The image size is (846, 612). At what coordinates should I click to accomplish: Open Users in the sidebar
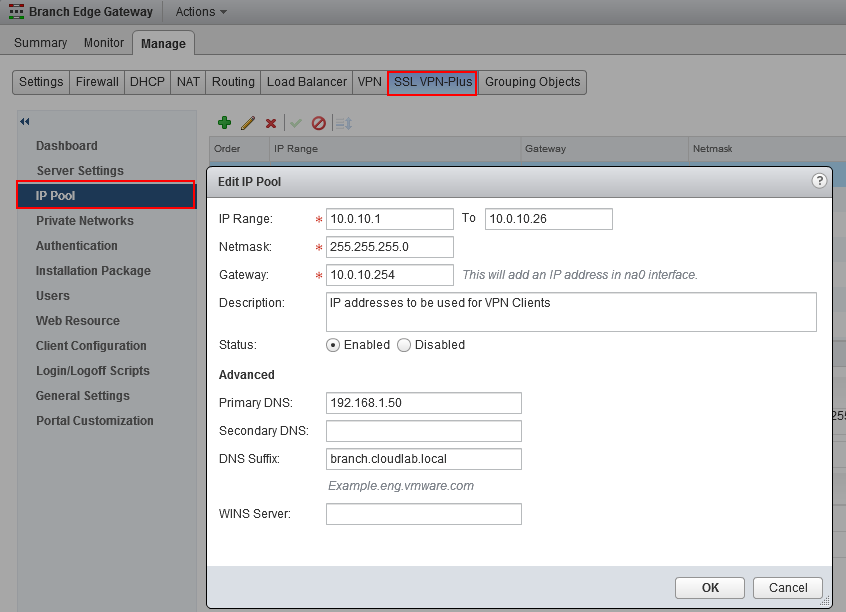[x=53, y=296]
